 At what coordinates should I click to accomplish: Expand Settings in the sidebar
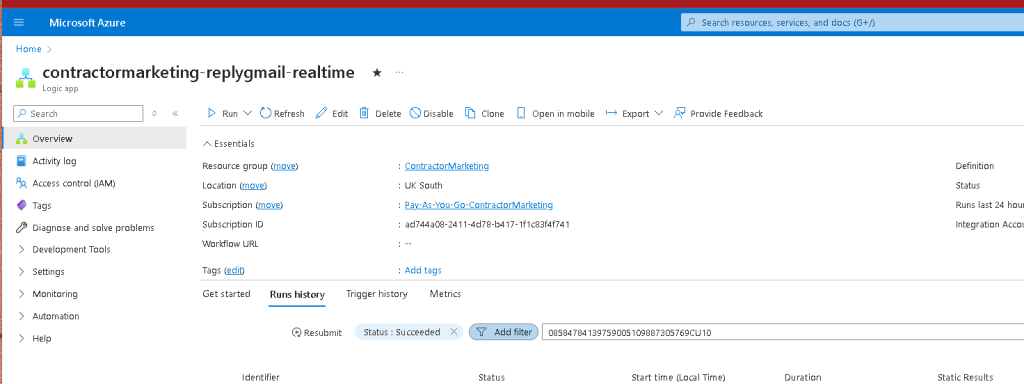tap(22, 272)
